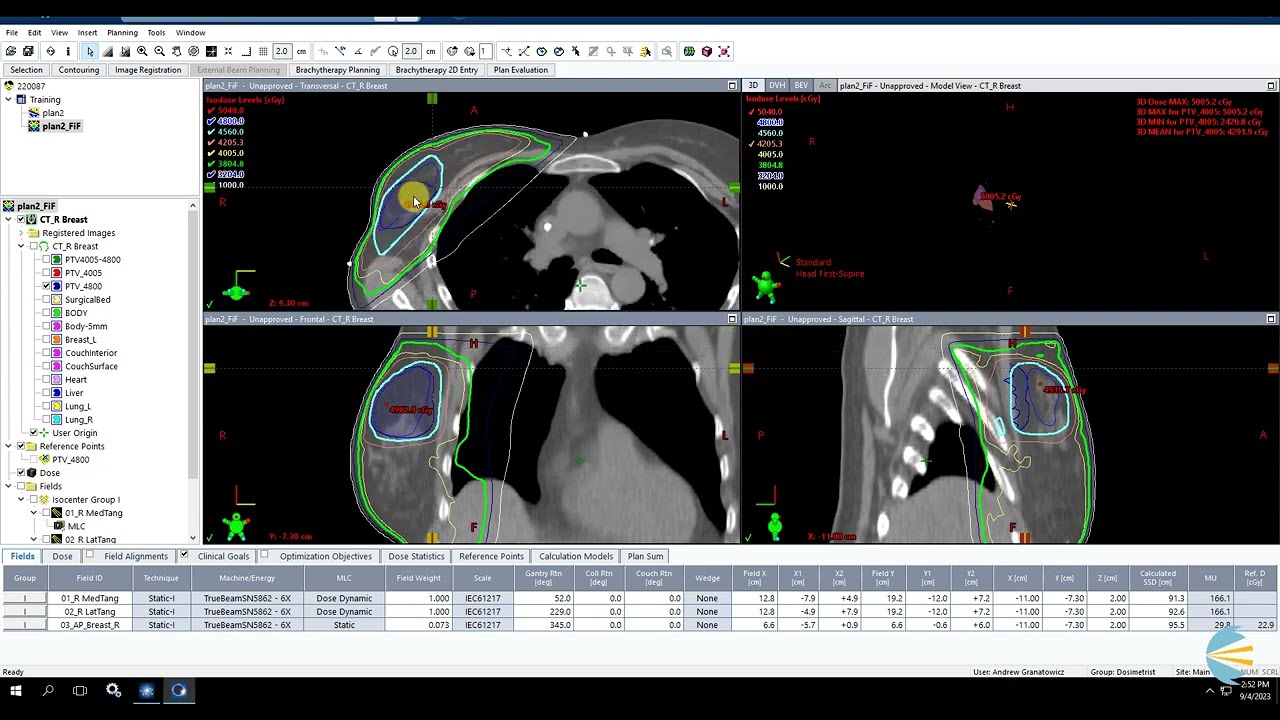This screenshot has width=1280, height=720.
Task: Check the Lung_R structure checkbox
Action: click(46, 420)
